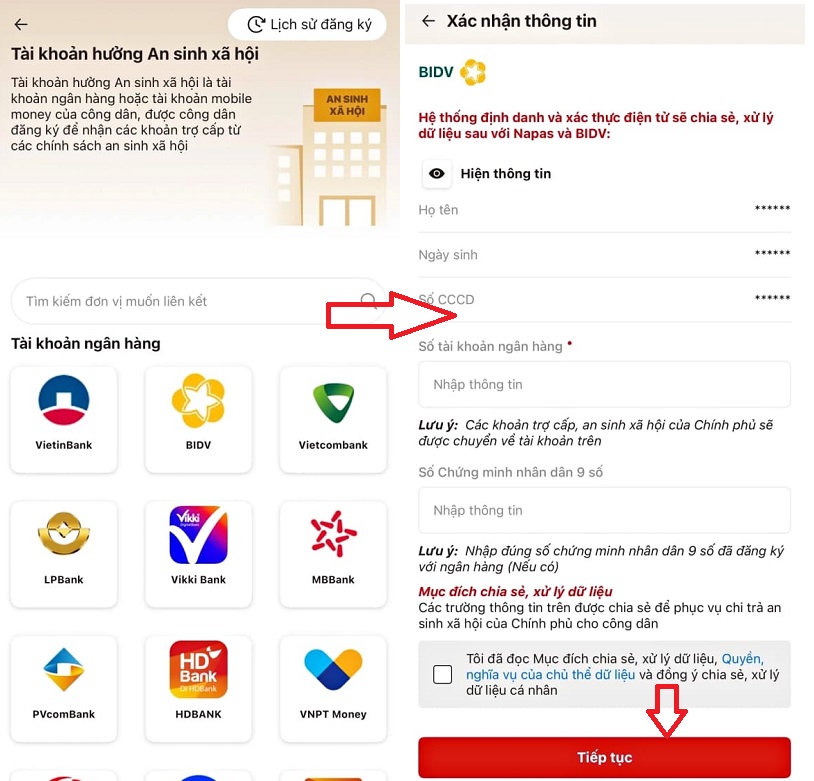The height and width of the screenshot is (781, 814).
Task: Choose the HDBANK tile
Action: point(198,688)
